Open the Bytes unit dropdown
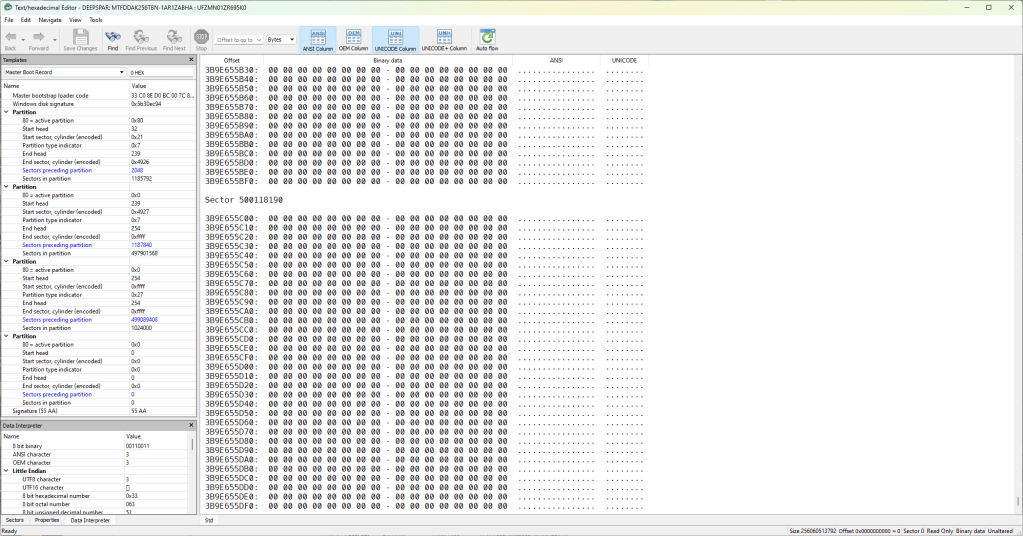This screenshot has width=1023, height=536. point(281,40)
